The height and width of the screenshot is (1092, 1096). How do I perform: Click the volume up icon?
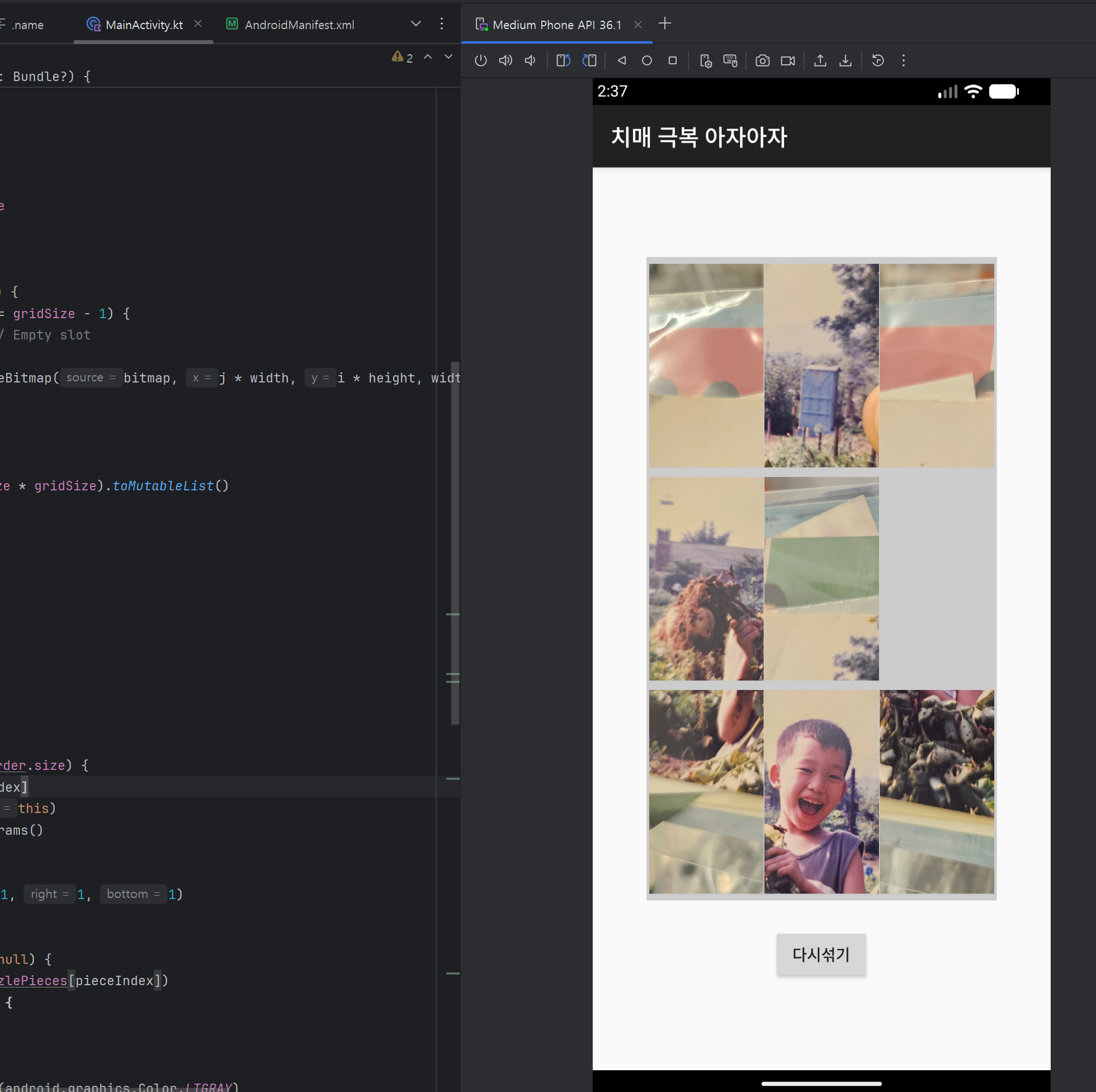(x=505, y=61)
